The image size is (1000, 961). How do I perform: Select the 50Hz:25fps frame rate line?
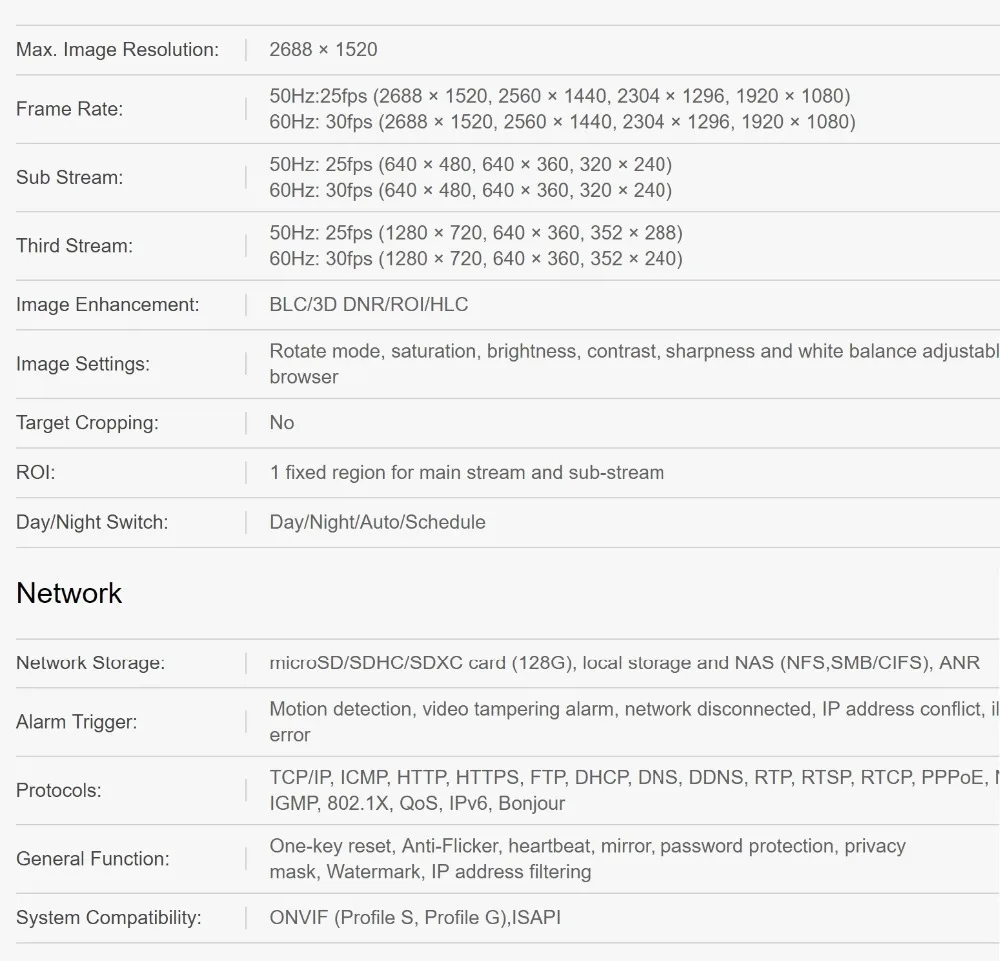click(560, 96)
